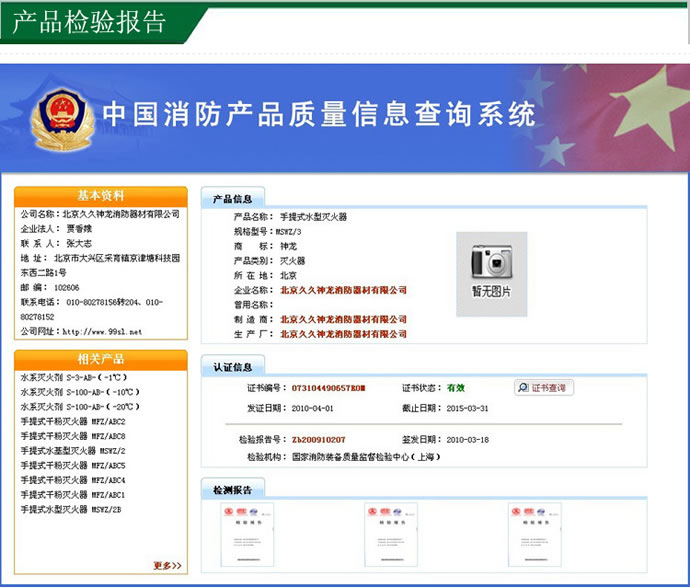Image resolution: width=690 pixels, height=588 pixels.
Task: Click product name 手提式水型灭火器
Action: (x=314, y=217)
